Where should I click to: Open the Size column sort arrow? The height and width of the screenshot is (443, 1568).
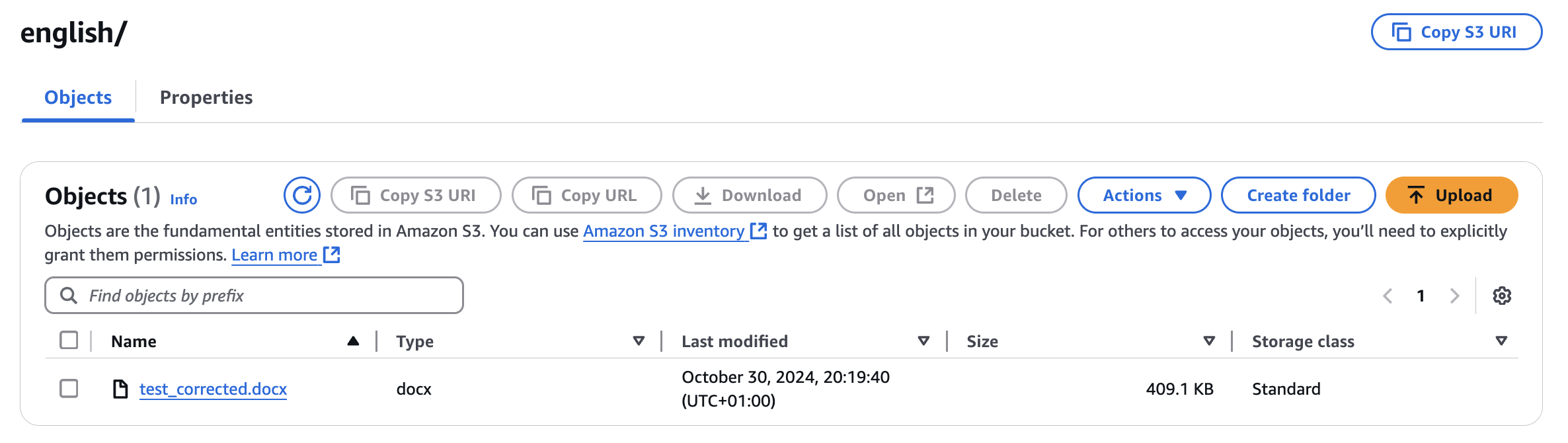1209,341
